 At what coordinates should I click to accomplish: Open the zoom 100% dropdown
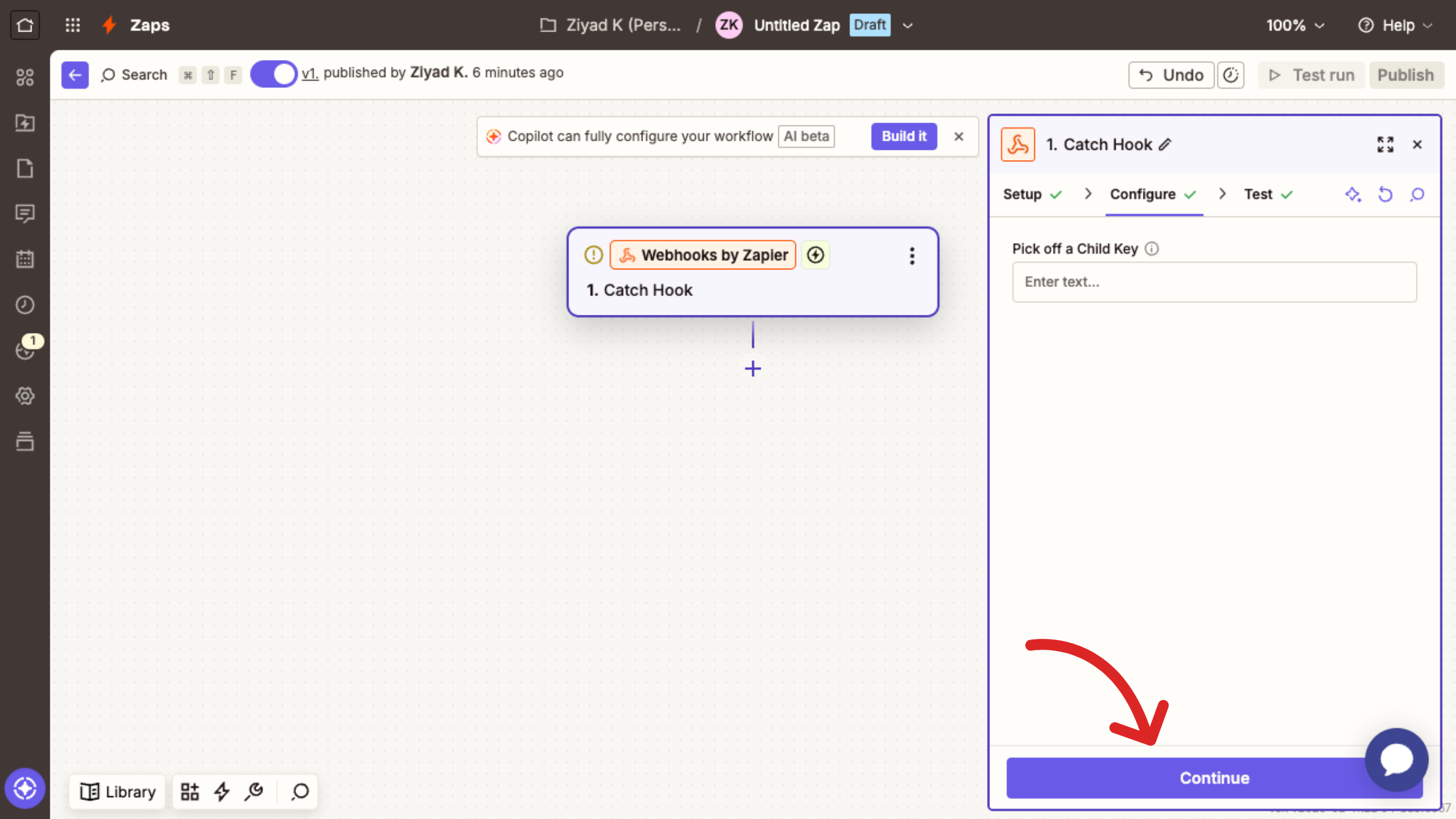pyautogui.click(x=1295, y=25)
